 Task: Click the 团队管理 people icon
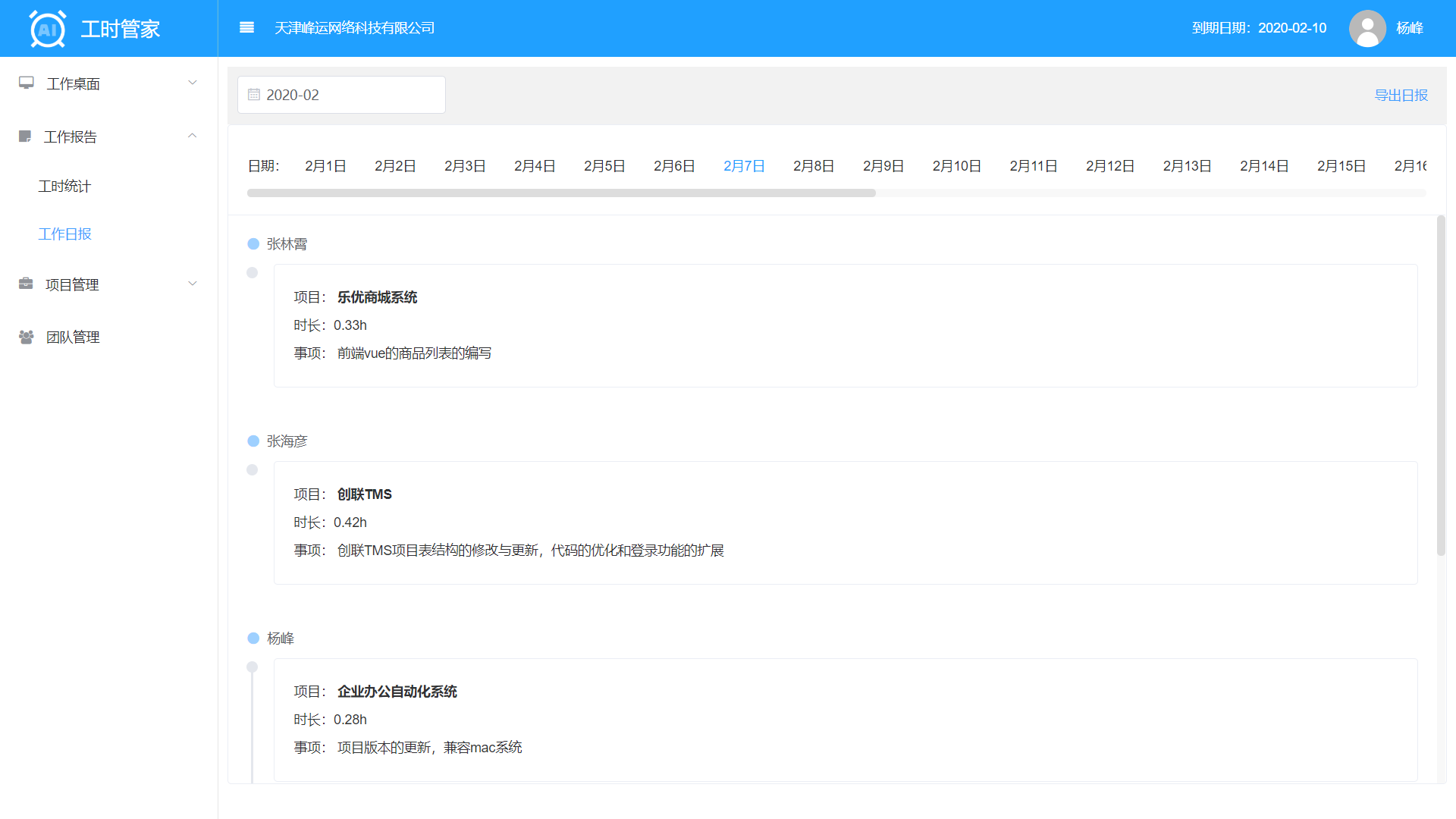(x=26, y=337)
